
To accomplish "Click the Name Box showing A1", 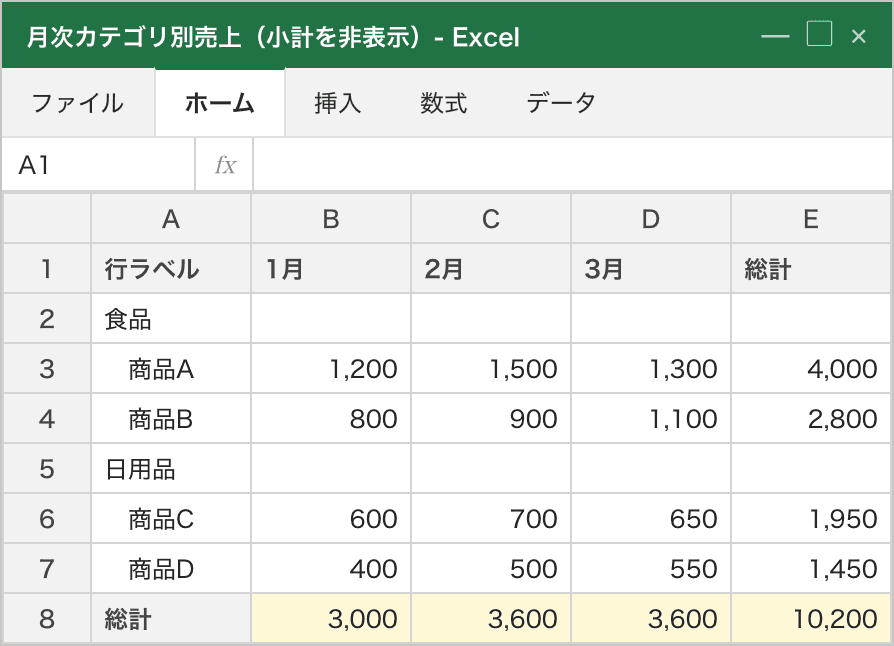I will pyautogui.click(x=98, y=165).
